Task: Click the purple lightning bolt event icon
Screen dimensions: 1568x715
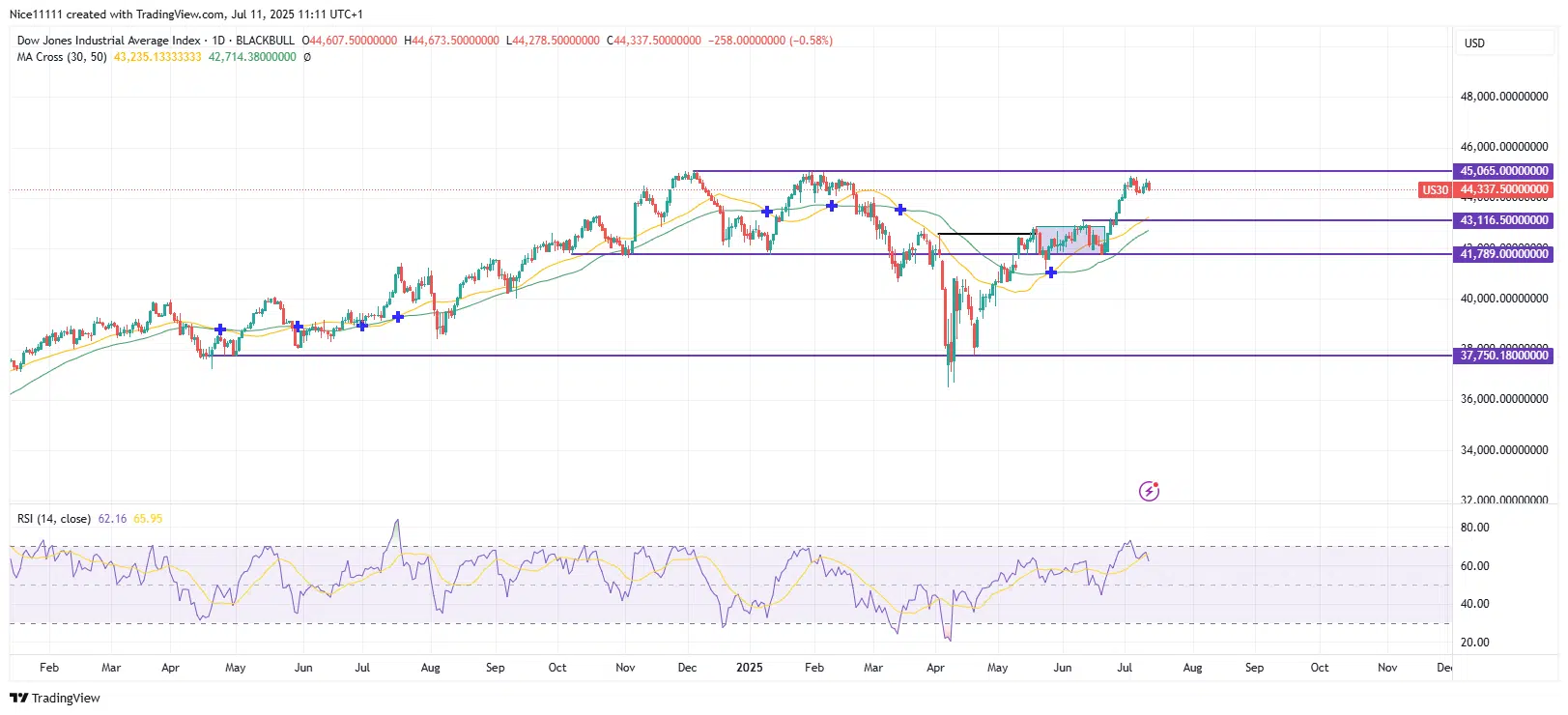Action: pos(1149,491)
